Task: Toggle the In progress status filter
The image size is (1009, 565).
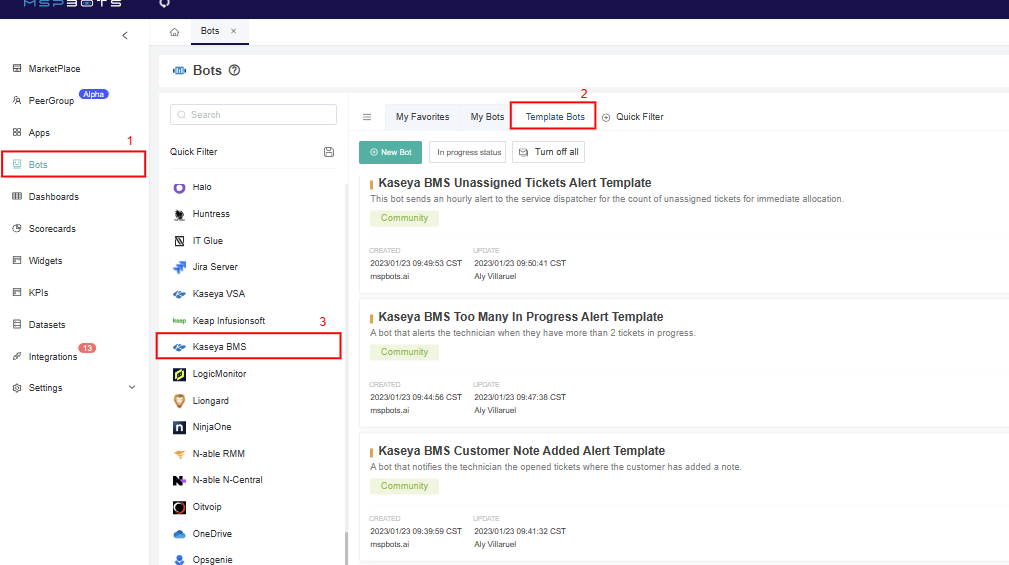Action: [x=468, y=152]
